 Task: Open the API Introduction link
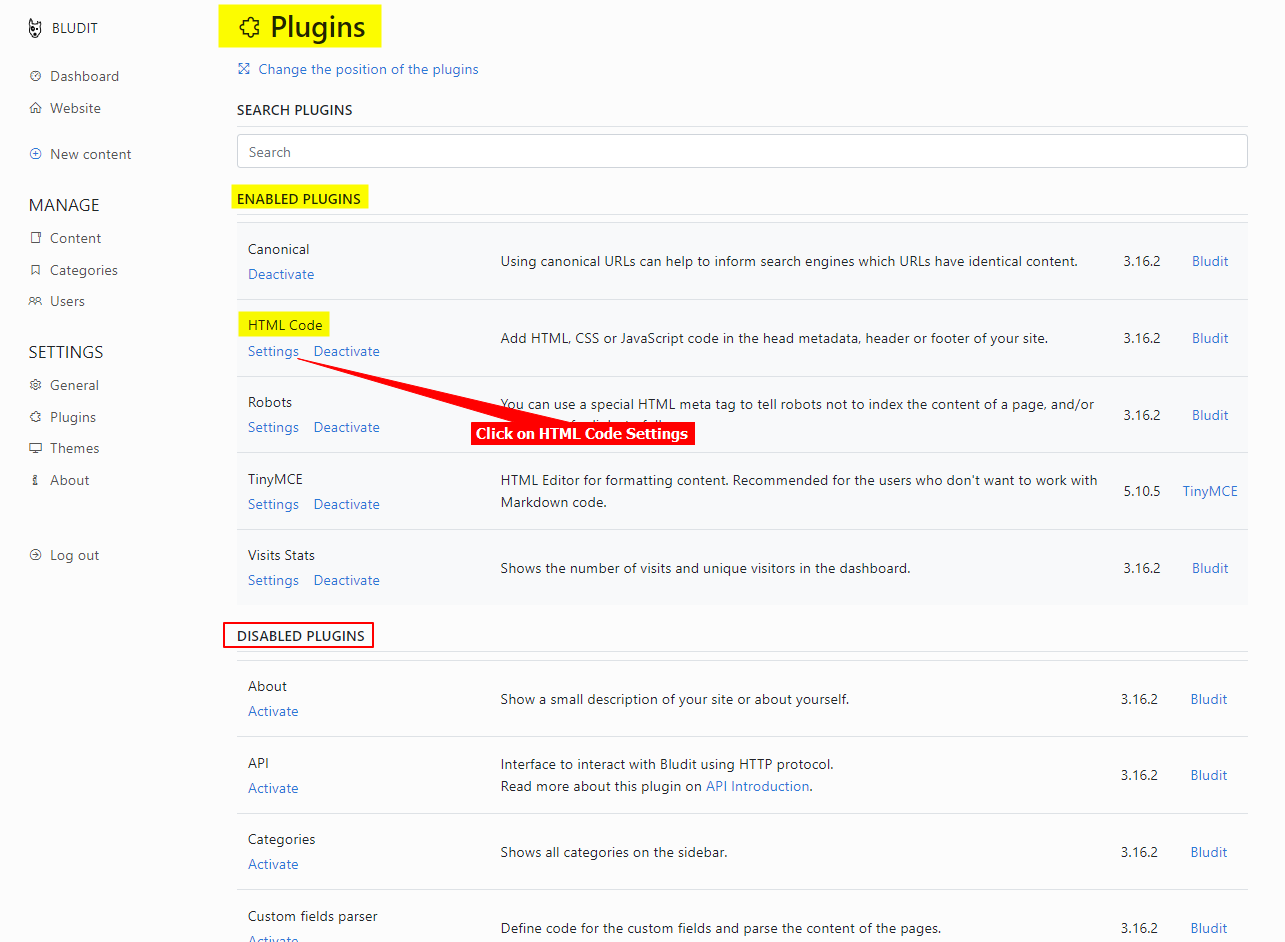pos(757,786)
